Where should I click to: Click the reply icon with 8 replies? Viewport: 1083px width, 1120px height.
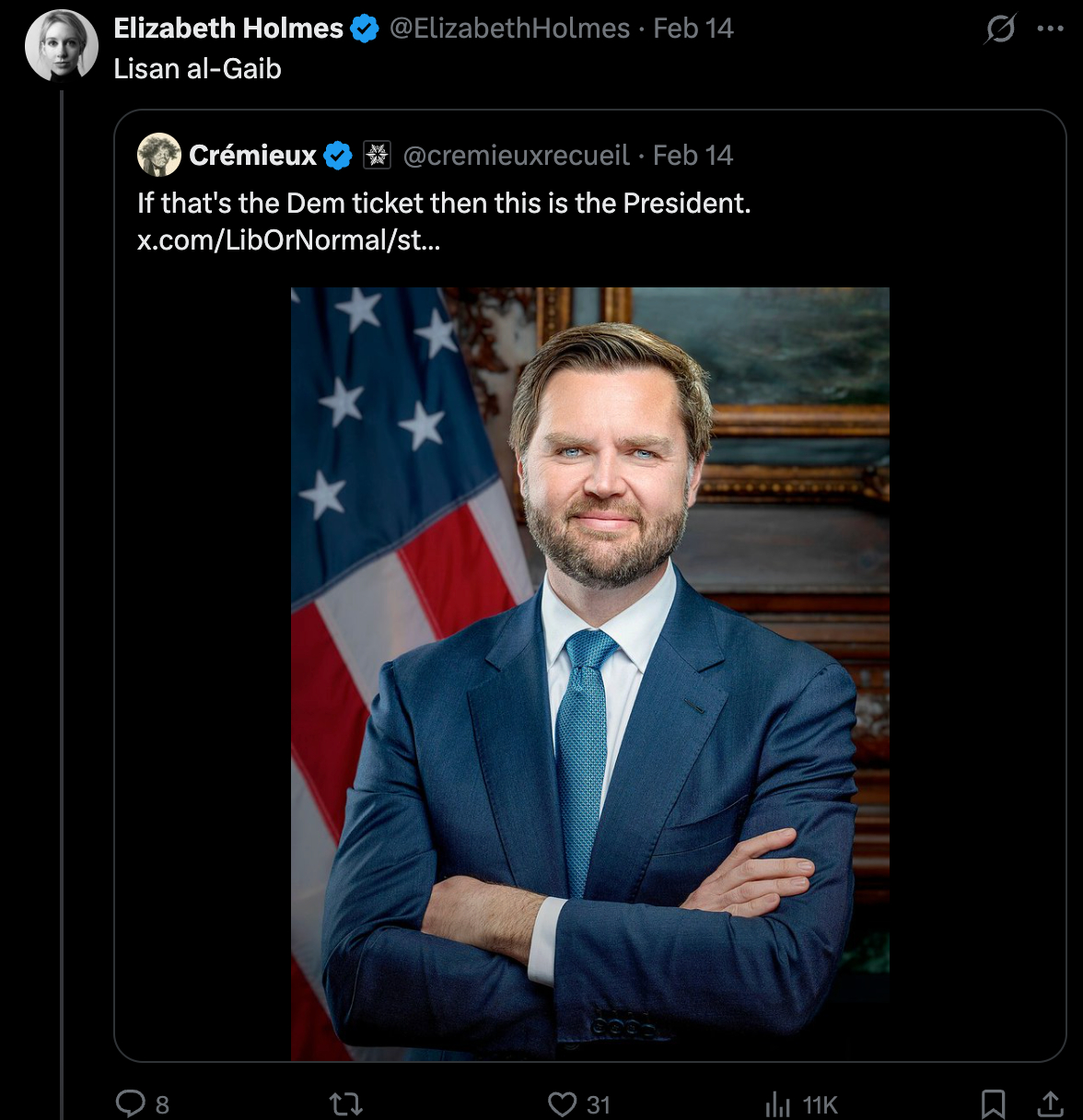(x=131, y=1103)
